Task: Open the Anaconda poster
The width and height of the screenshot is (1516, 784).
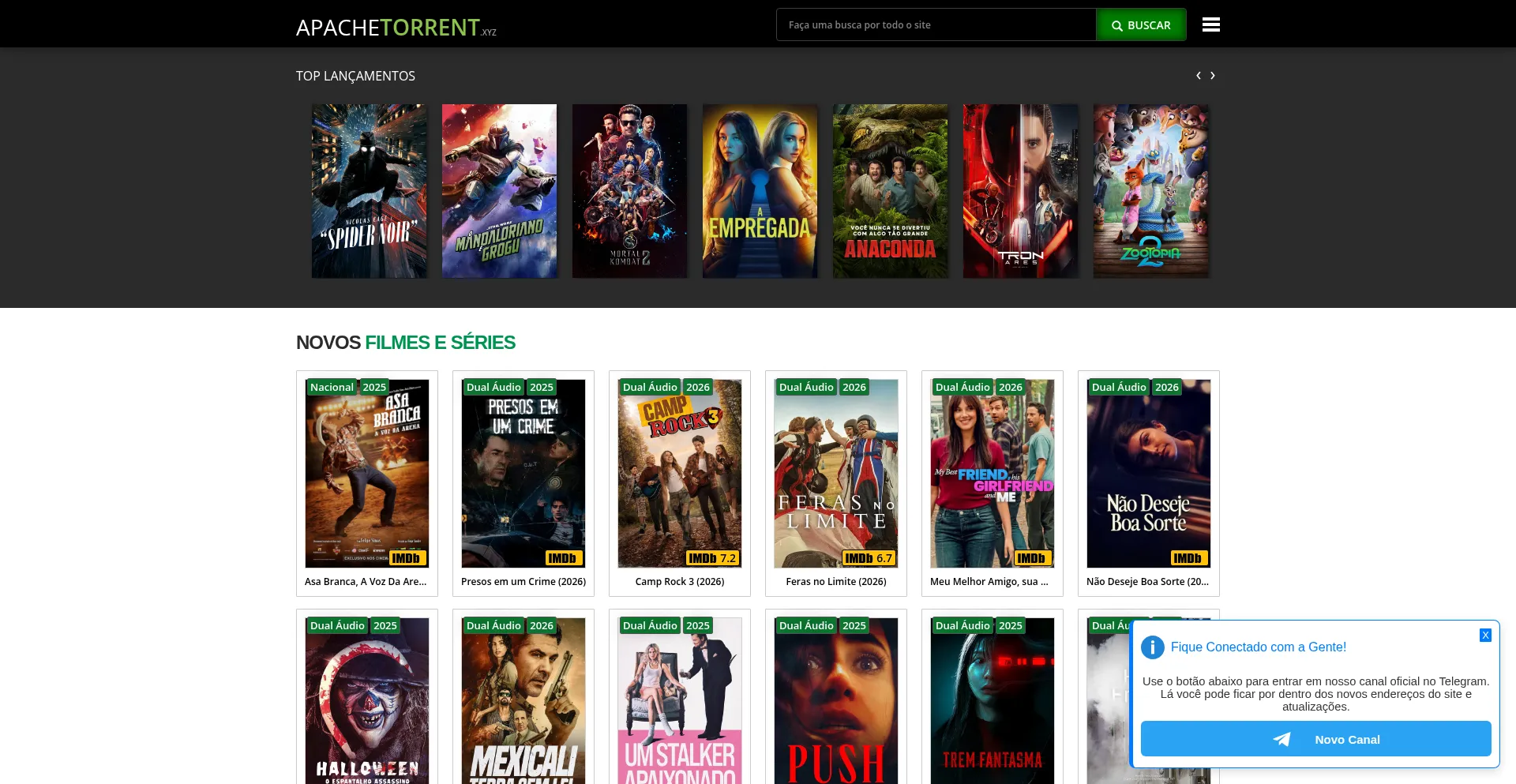Action: pyautogui.click(x=890, y=191)
